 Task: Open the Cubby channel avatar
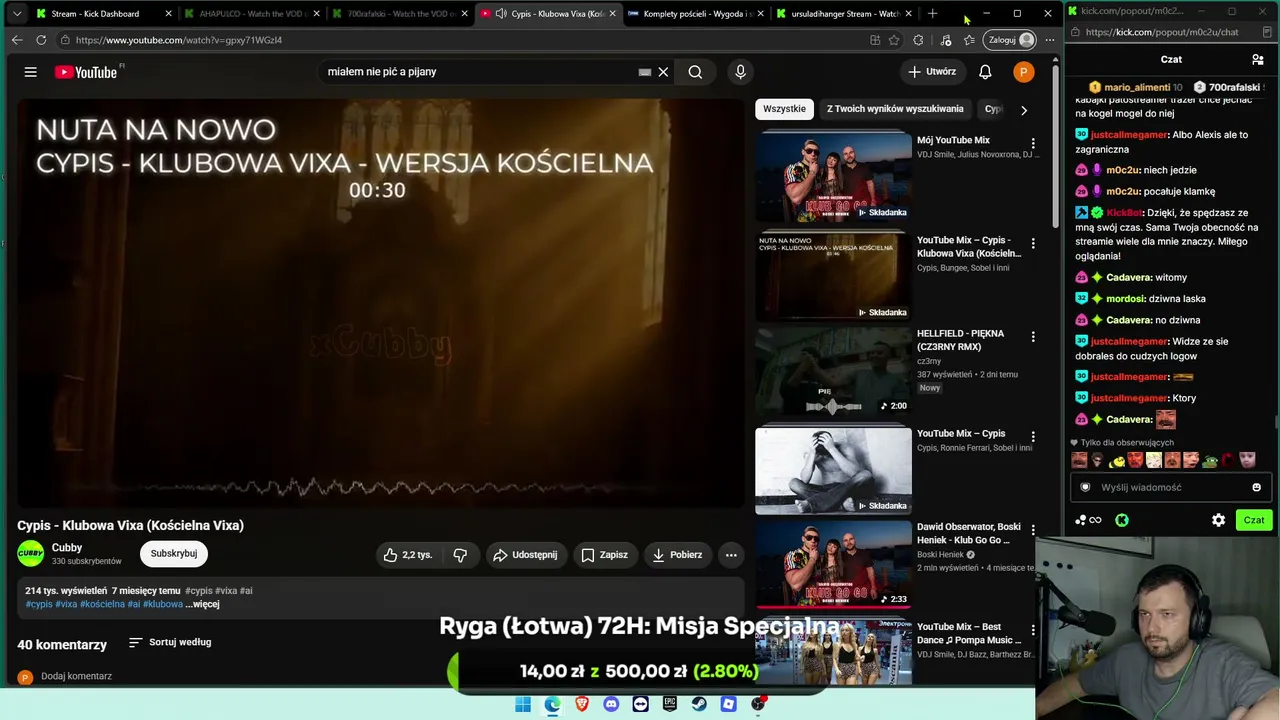coord(31,554)
